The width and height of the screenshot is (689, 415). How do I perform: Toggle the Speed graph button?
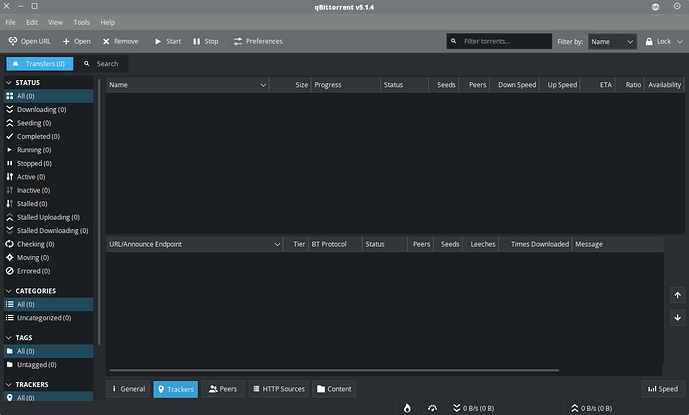pos(661,389)
